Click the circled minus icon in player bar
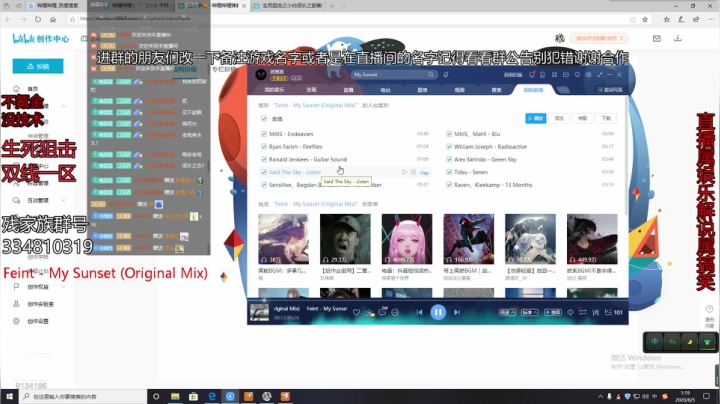 [395, 313]
